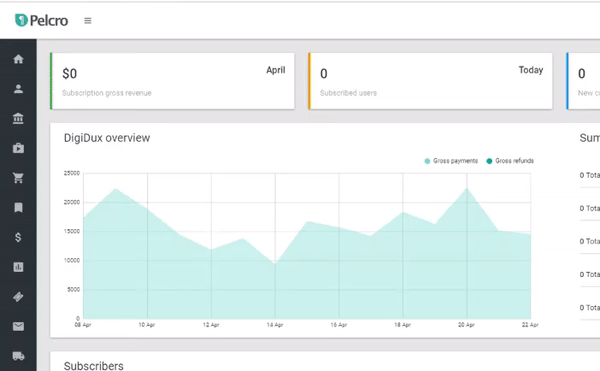Click the Pelcro logo
Viewport: 600px width, 371px height.
pos(41,20)
